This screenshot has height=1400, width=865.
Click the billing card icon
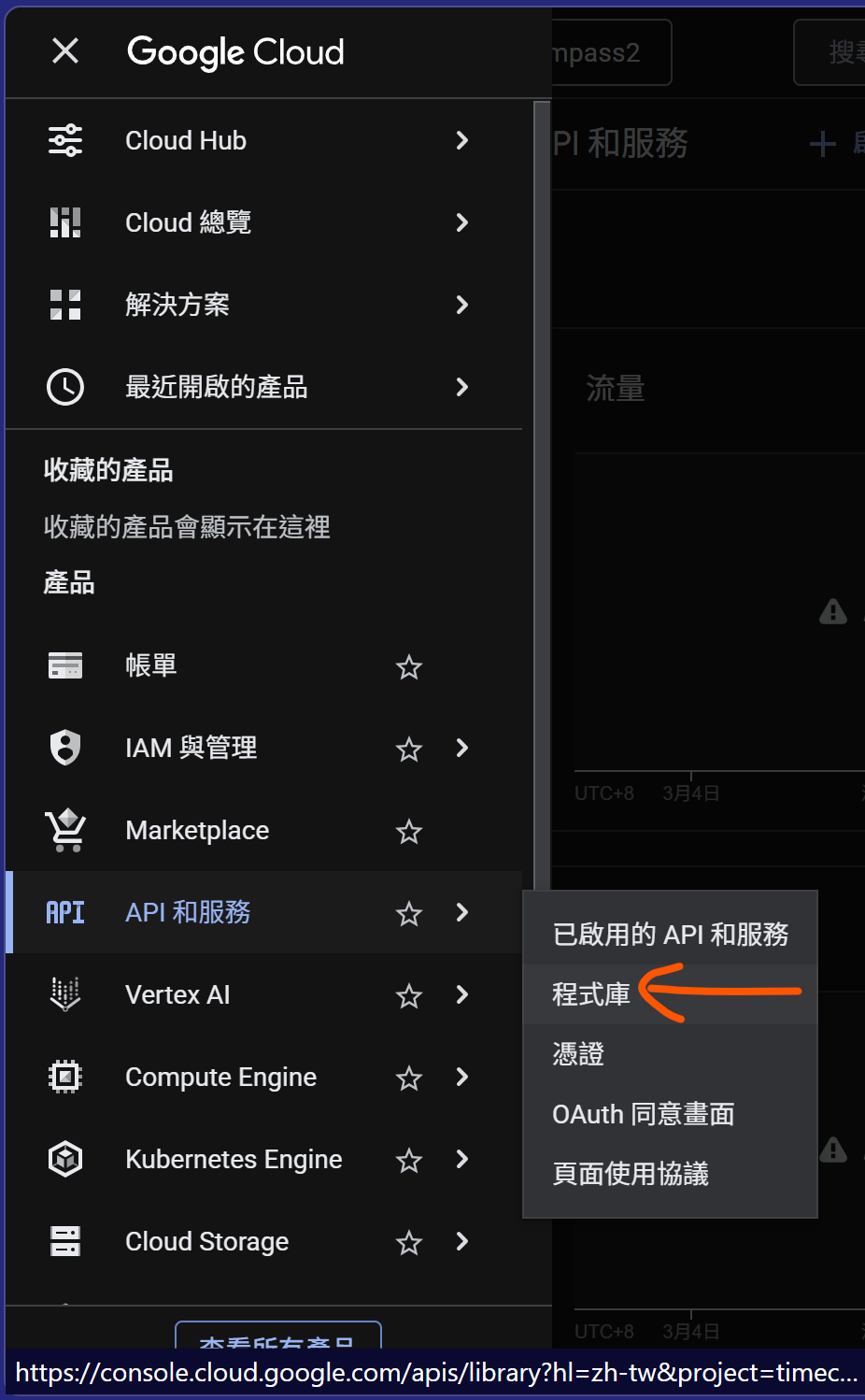65,665
